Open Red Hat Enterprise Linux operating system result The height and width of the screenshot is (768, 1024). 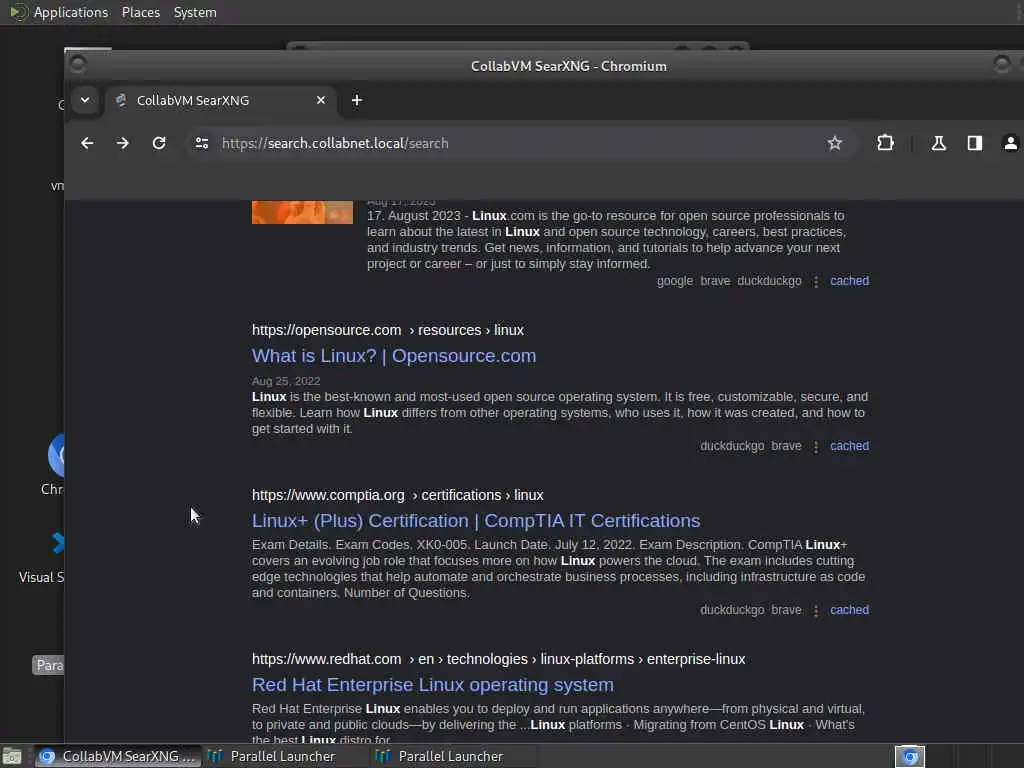[x=433, y=684]
